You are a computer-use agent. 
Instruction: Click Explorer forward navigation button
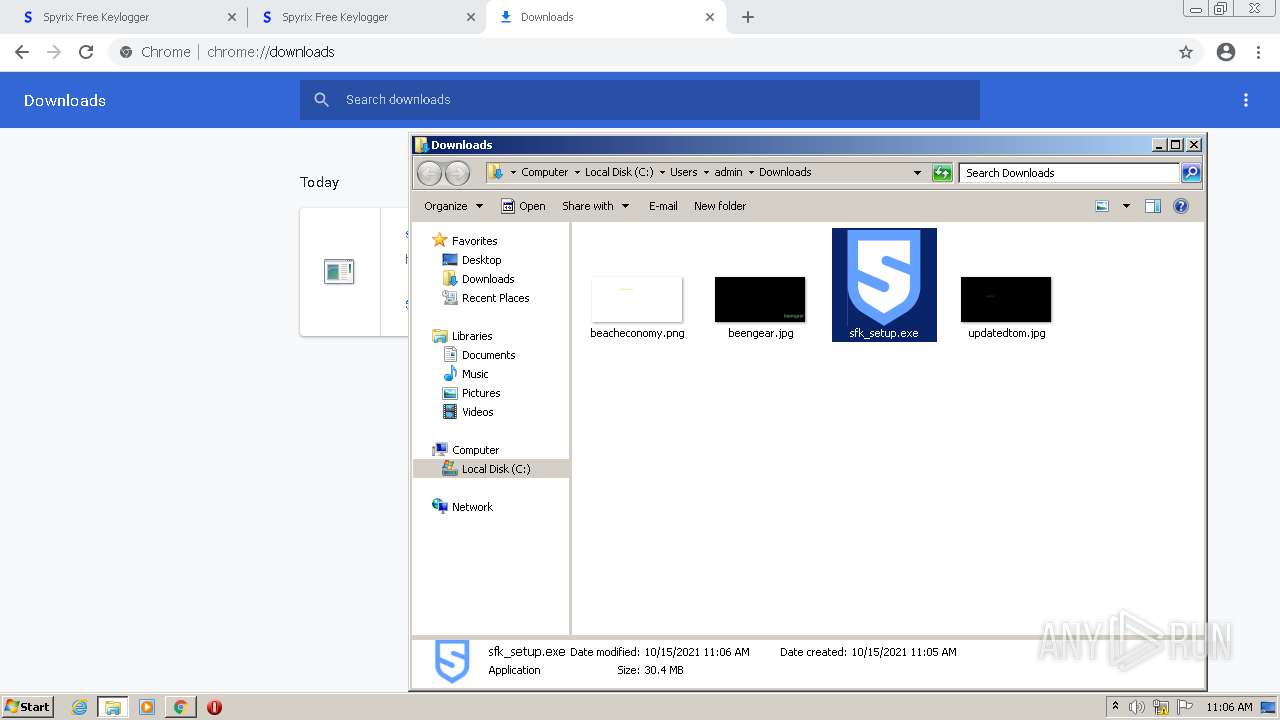coord(457,173)
